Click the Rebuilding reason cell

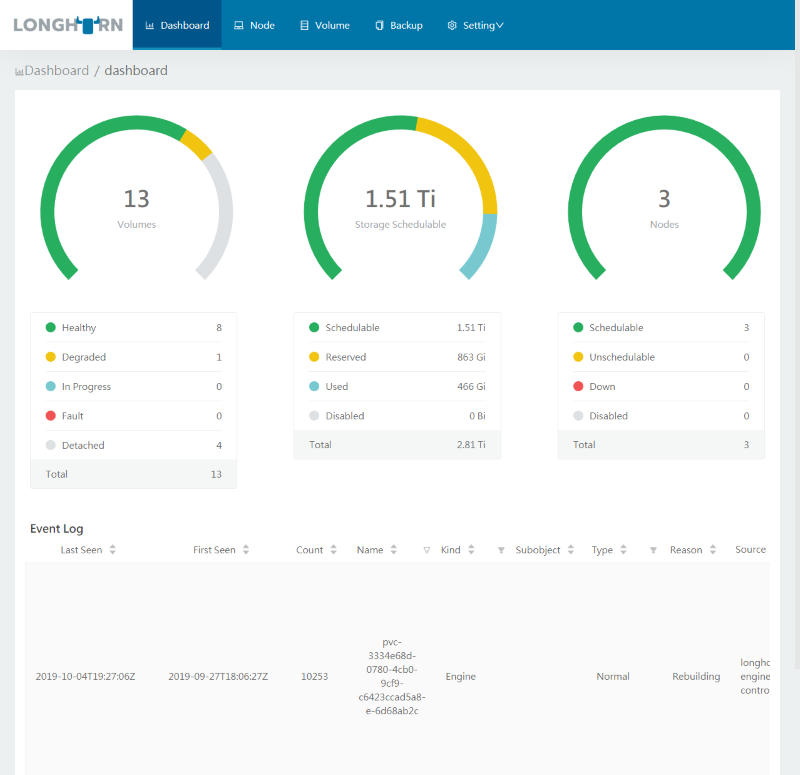[696, 677]
